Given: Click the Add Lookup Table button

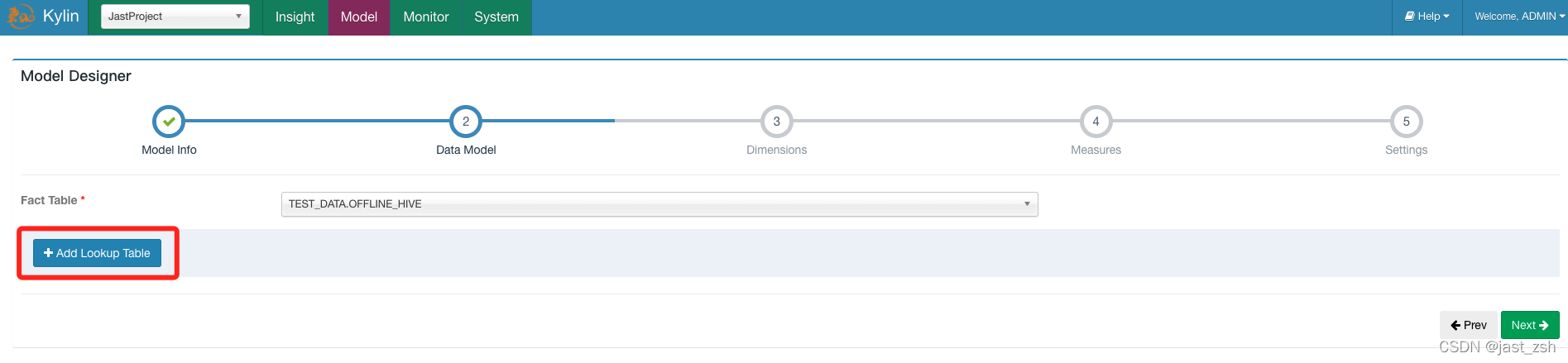Looking at the screenshot, I should point(98,253).
